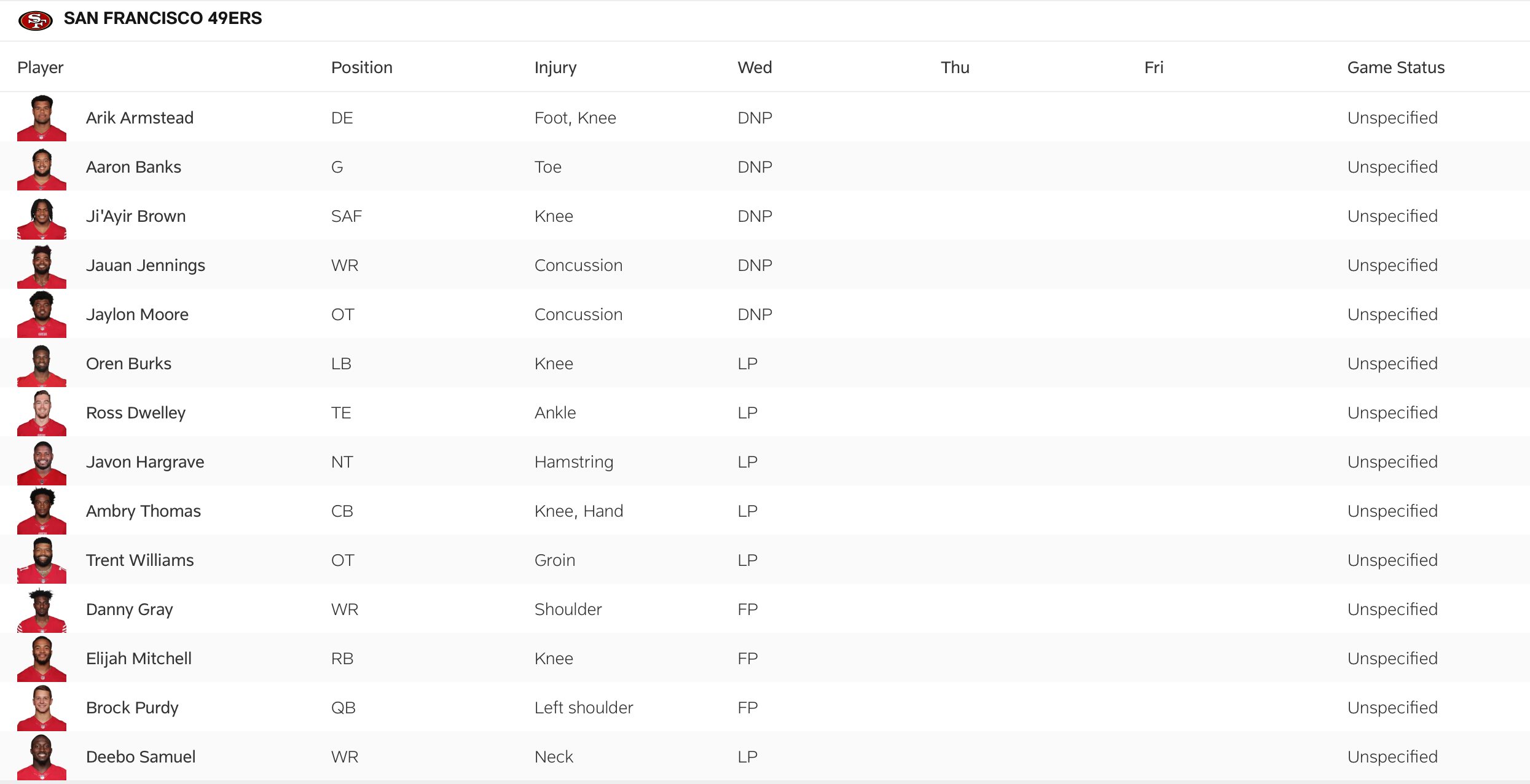Select the Injury column header

555,67
